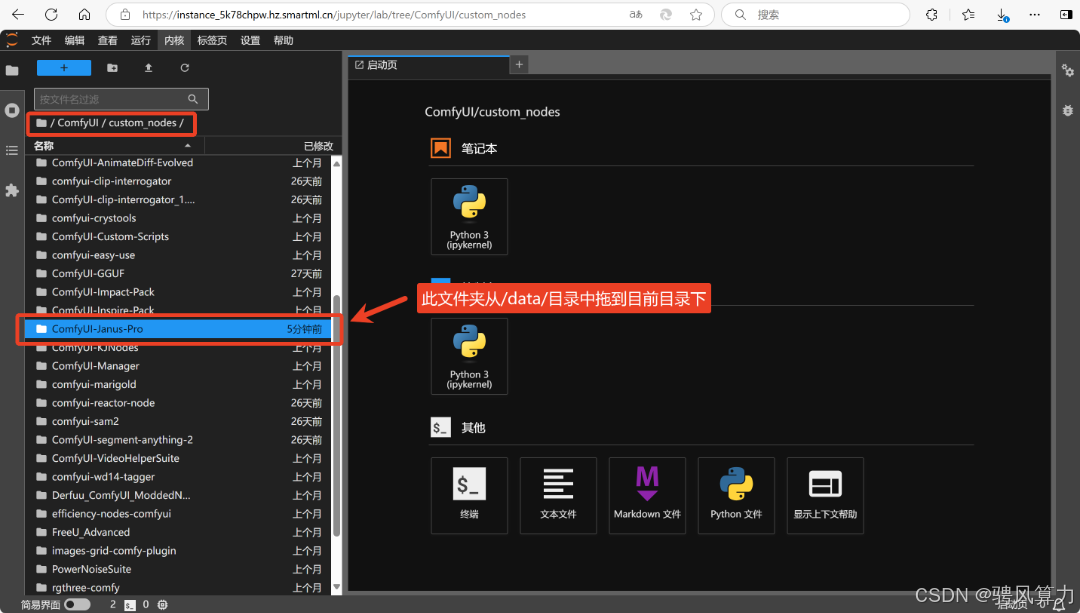Select the efficiency-nodes-comfyui folder
The width and height of the screenshot is (1080, 613).
pos(178,514)
